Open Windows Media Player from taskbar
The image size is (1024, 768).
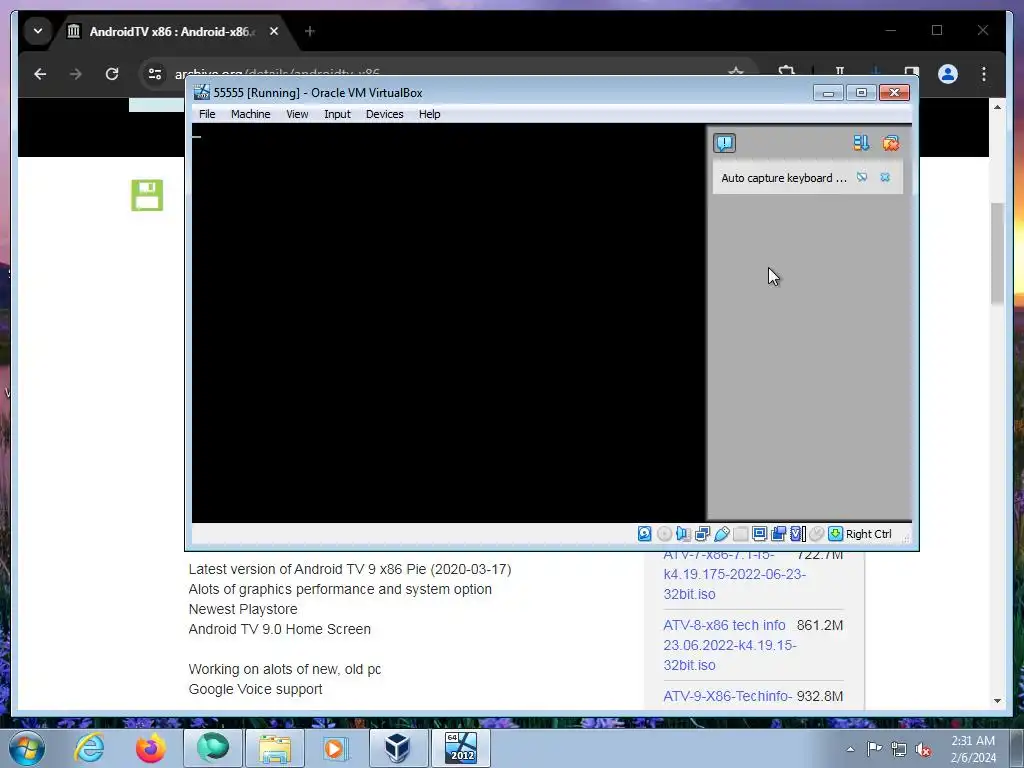336,748
